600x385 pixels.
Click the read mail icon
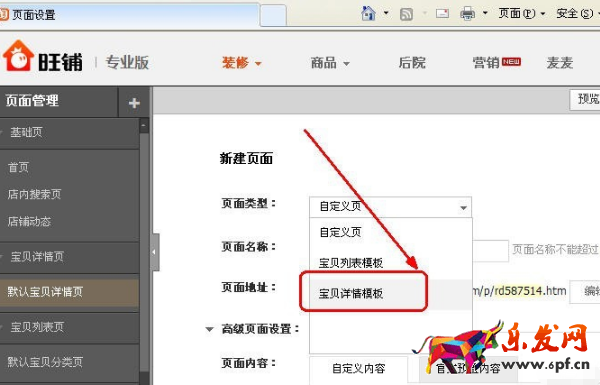[x=442, y=14]
